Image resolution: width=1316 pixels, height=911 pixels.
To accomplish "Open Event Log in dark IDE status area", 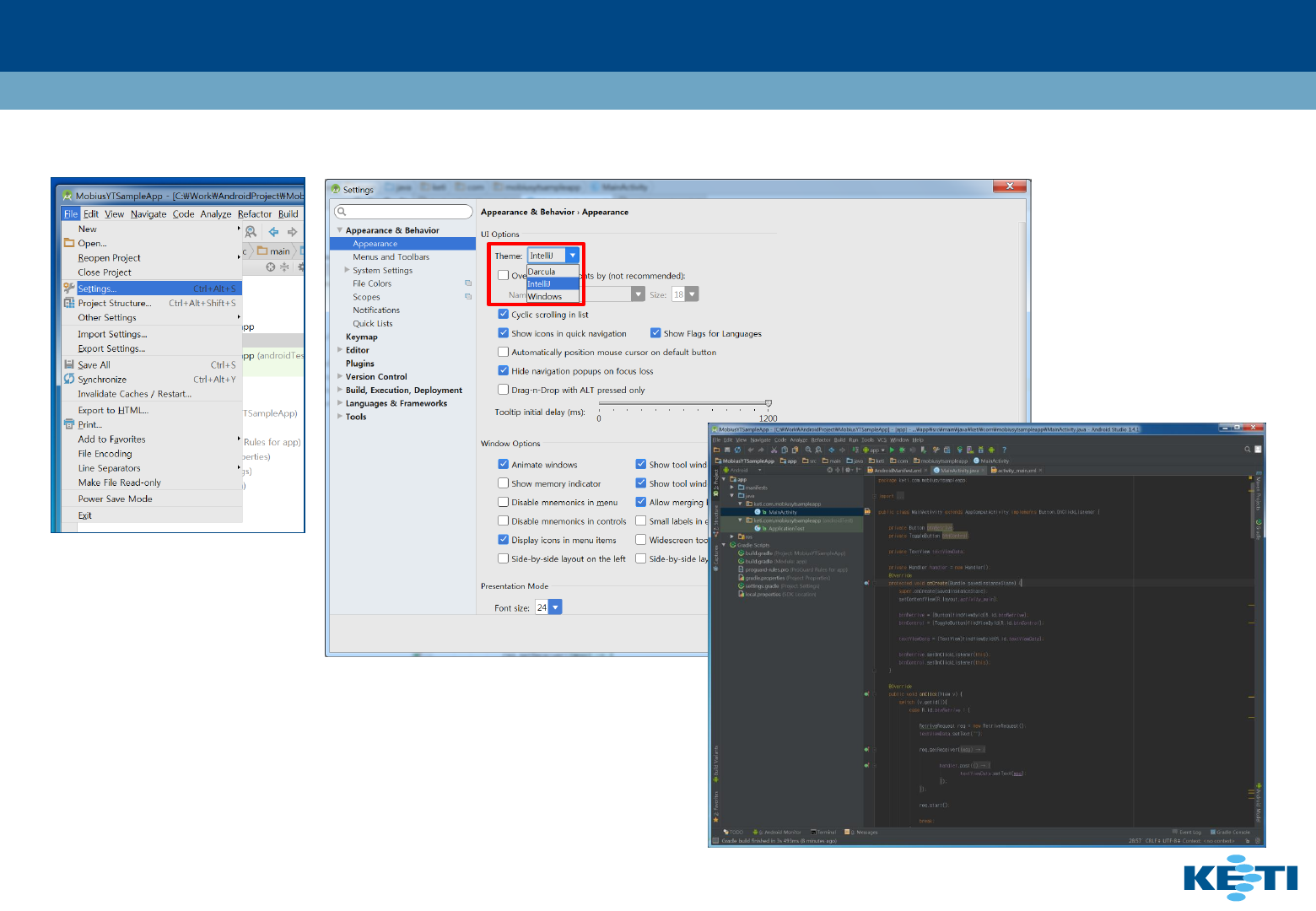I will [x=1187, y=833].
